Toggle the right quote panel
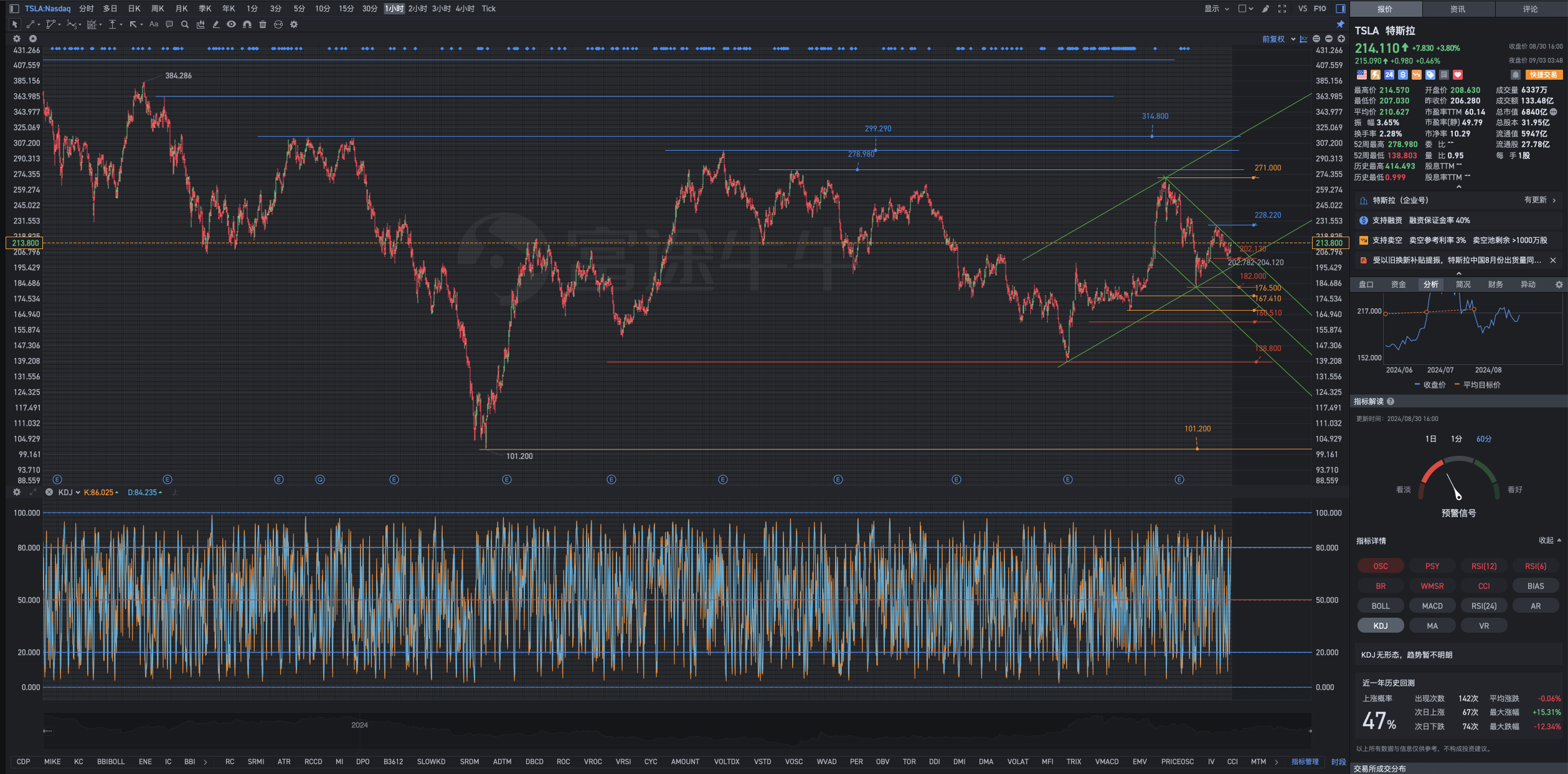Viewport: 1568px width, 774px height. [1341, 8]
